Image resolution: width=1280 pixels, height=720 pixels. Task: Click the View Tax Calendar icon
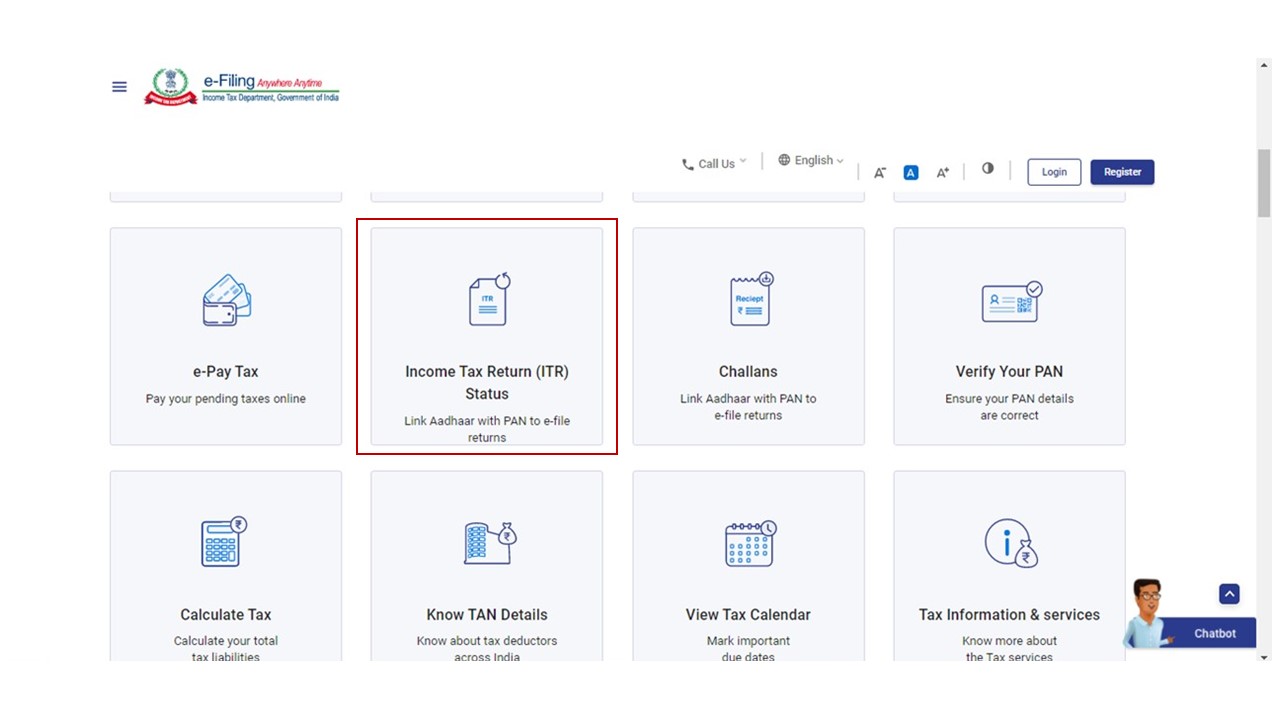point(748,542)
